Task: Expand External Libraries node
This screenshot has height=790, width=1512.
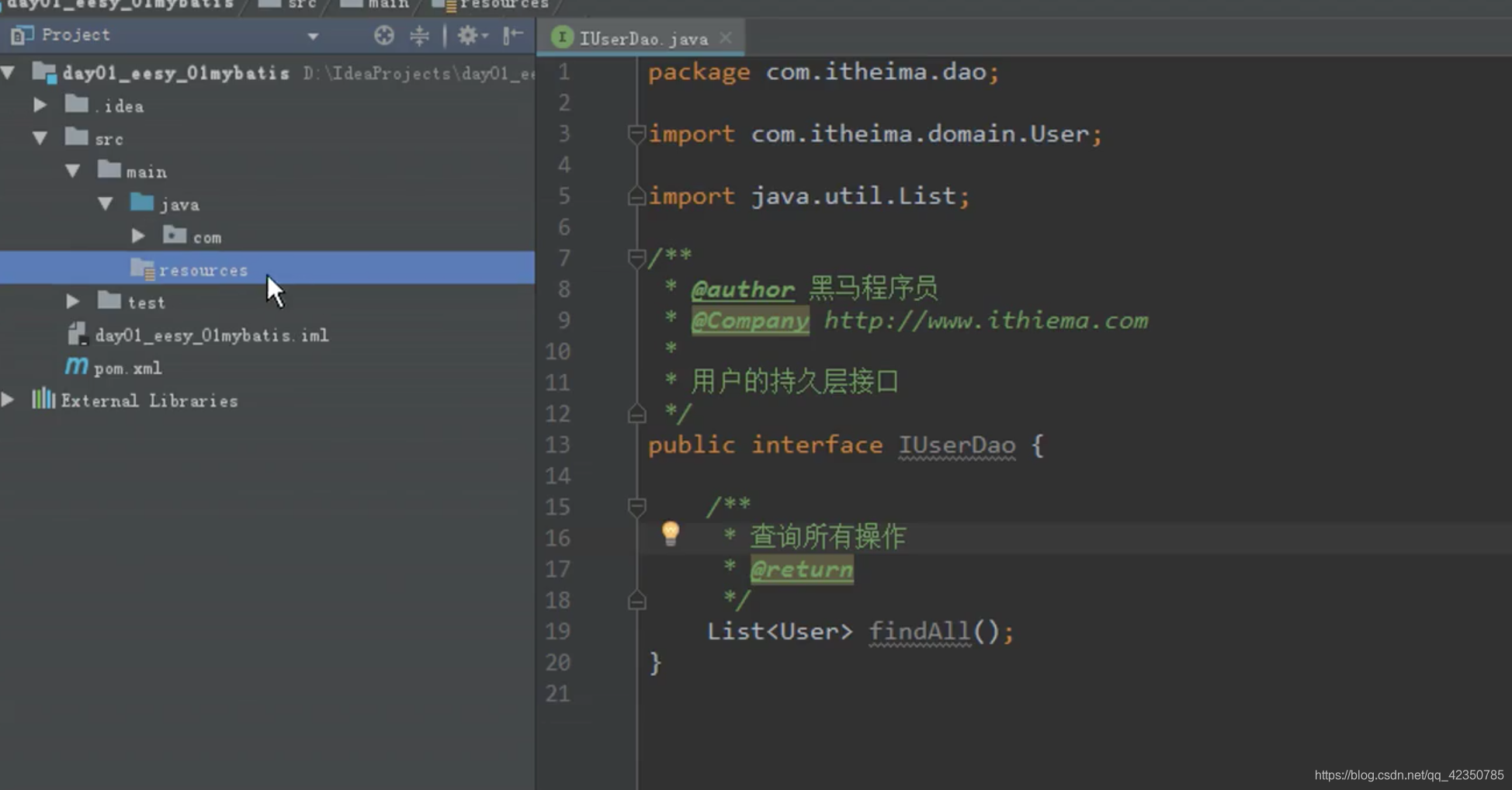Action: click(x=8, y=400)
